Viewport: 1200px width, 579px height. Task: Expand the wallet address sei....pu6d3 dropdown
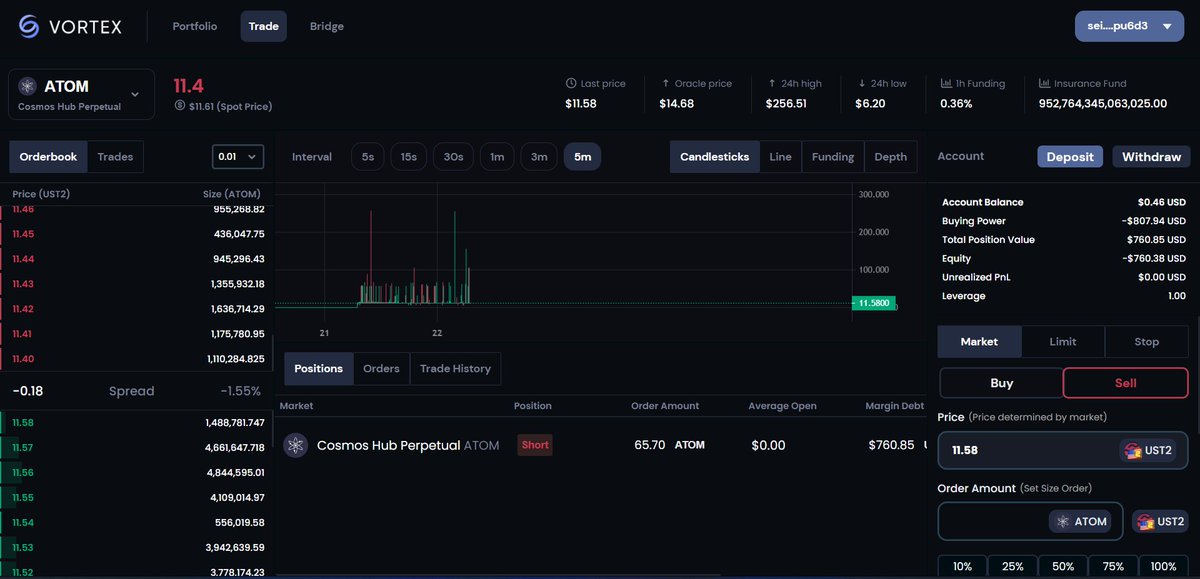[x=1129, y=26]
